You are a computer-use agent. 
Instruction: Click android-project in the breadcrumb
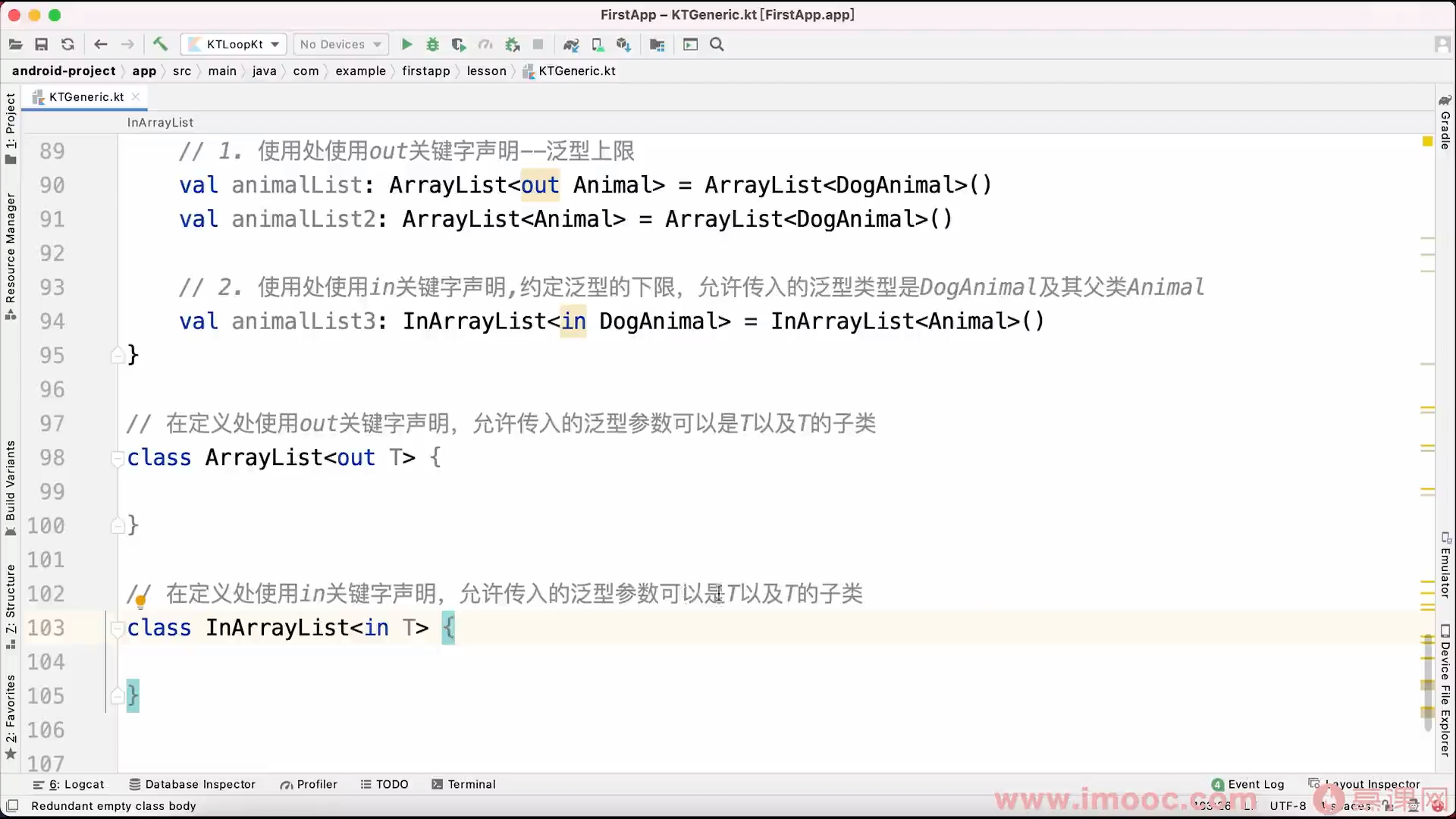(64, 71)
